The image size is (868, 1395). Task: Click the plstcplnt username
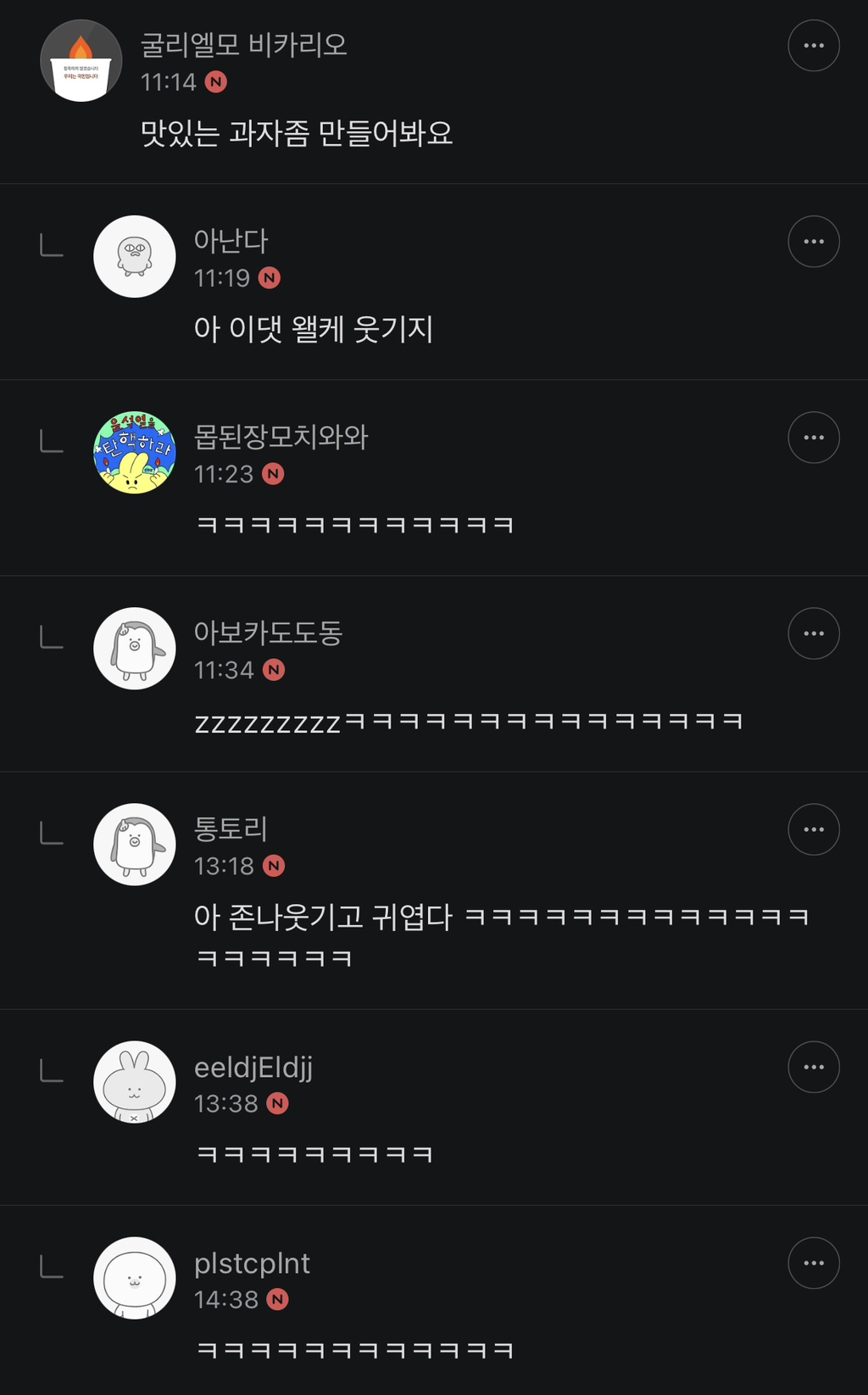coord(252,1264)
